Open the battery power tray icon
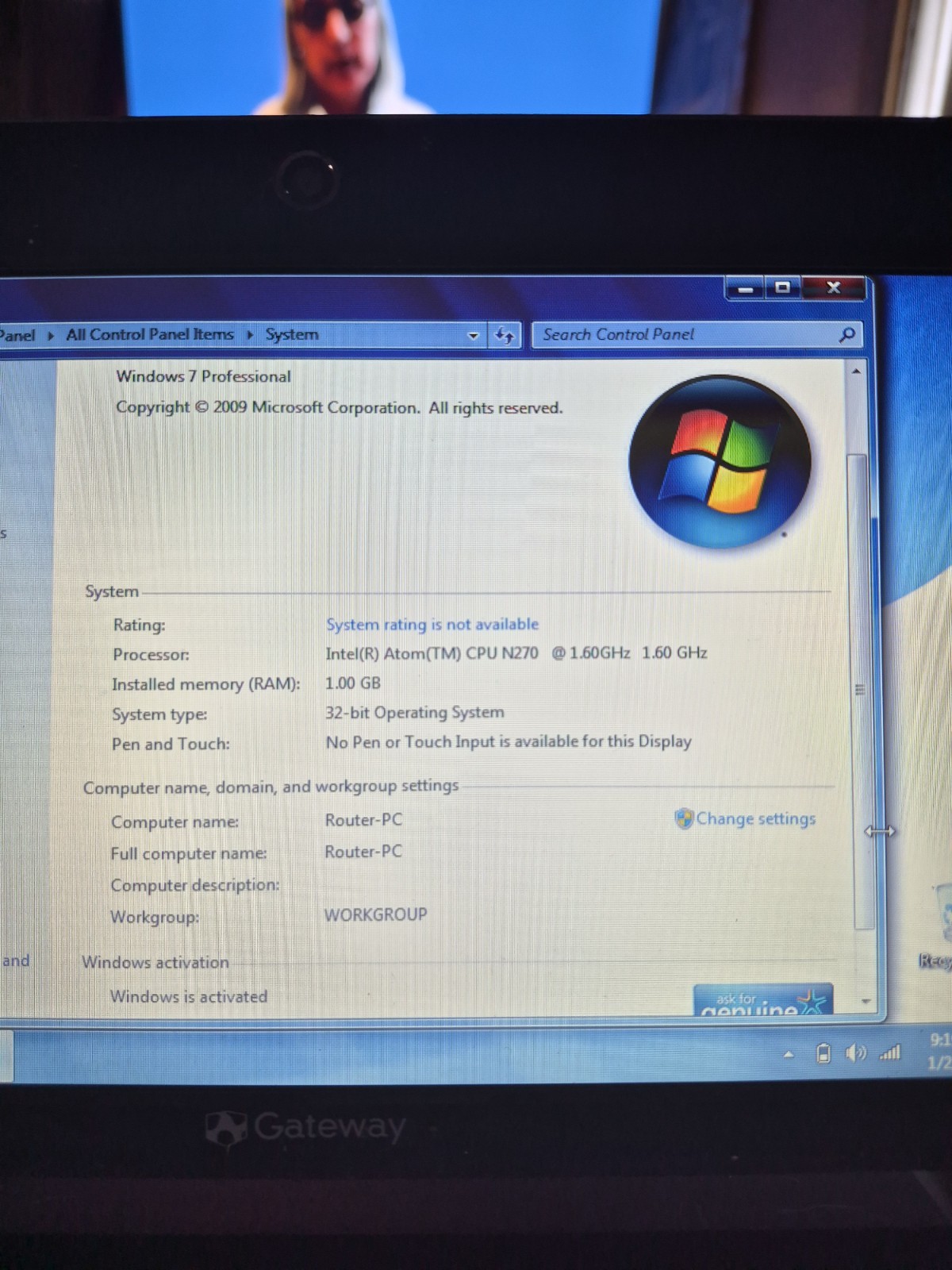The width and height of the screenshot is (952, 1270). [x=823, y=1053]
